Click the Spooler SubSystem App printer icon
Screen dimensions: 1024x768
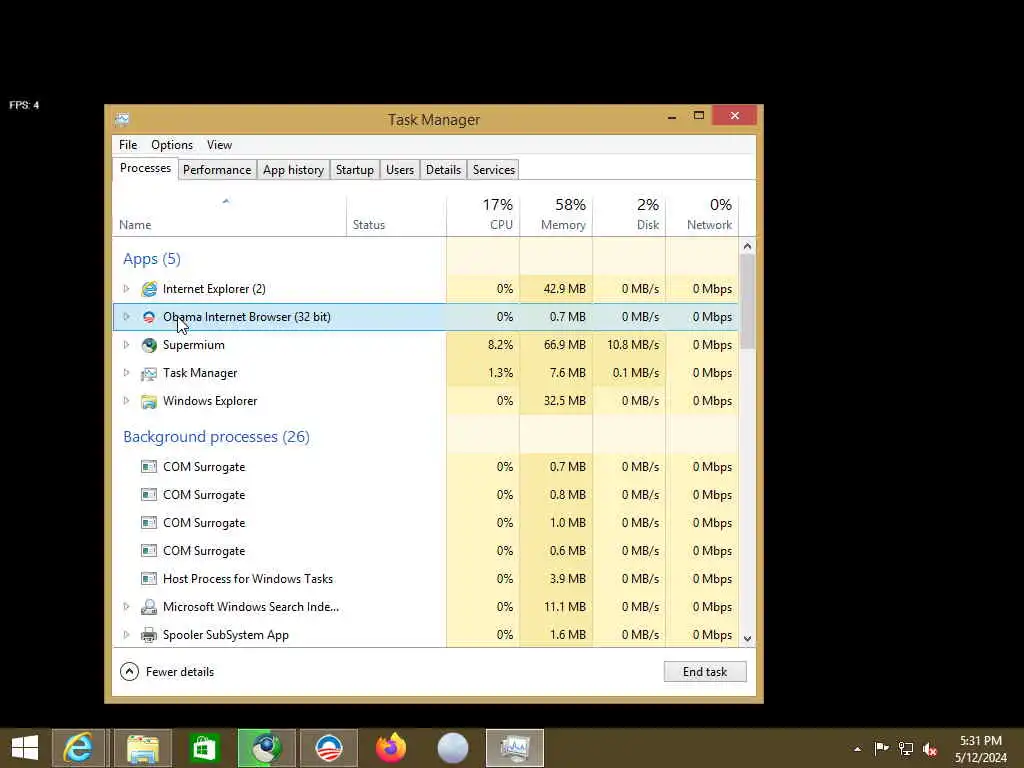149,635
